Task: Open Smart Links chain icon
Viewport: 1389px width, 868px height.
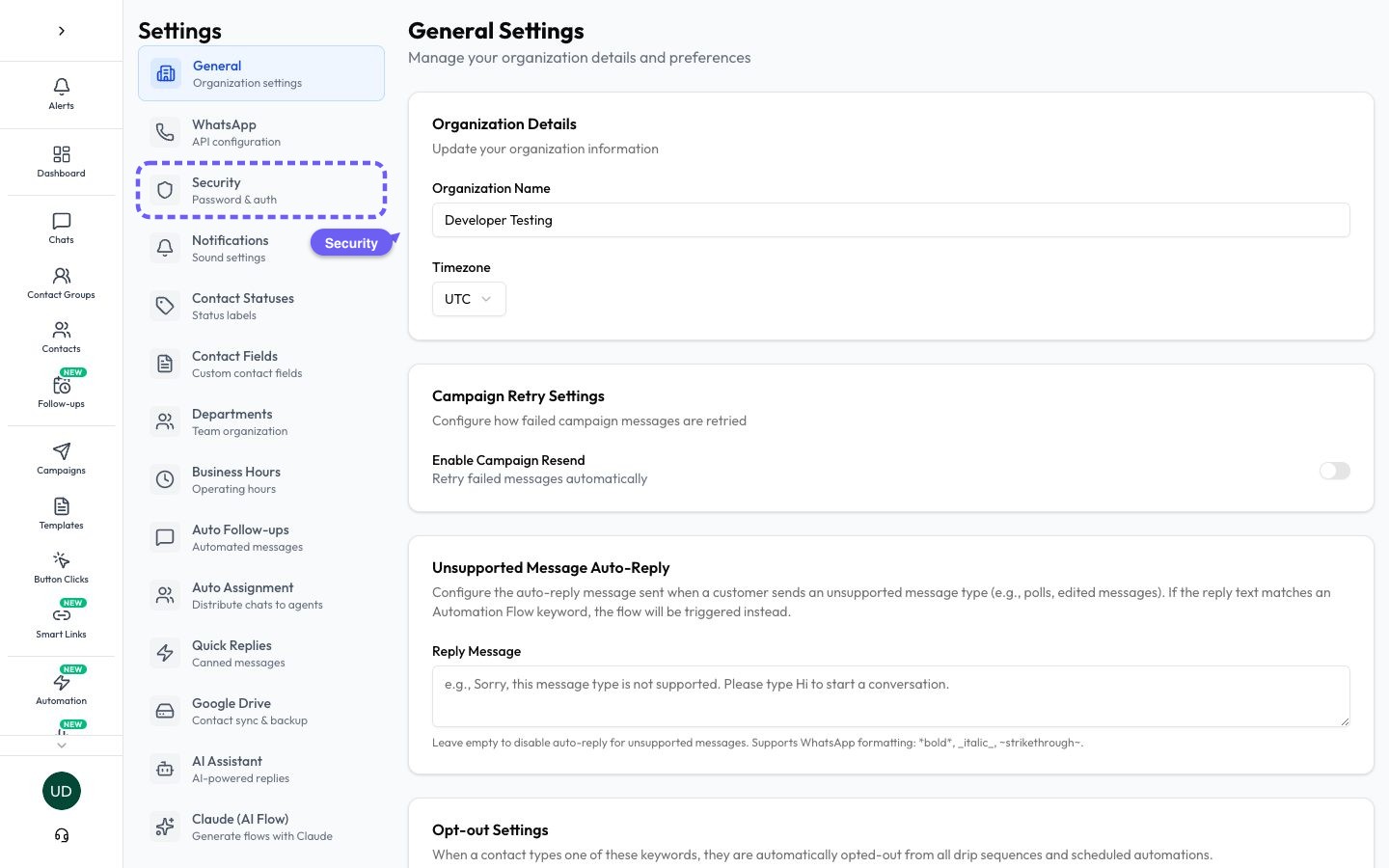Action: 62,615
